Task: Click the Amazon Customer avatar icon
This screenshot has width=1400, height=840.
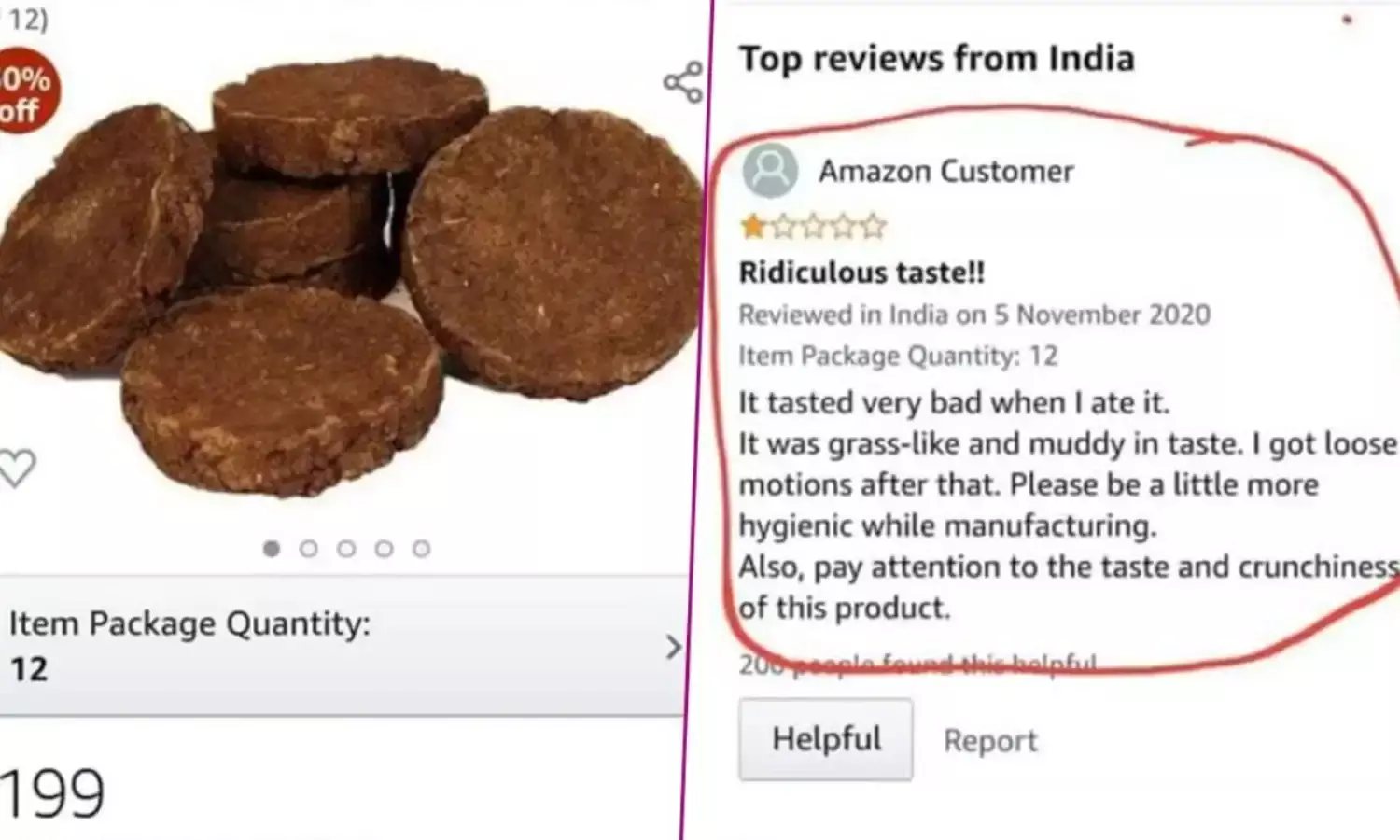Action: click(770, 170)
